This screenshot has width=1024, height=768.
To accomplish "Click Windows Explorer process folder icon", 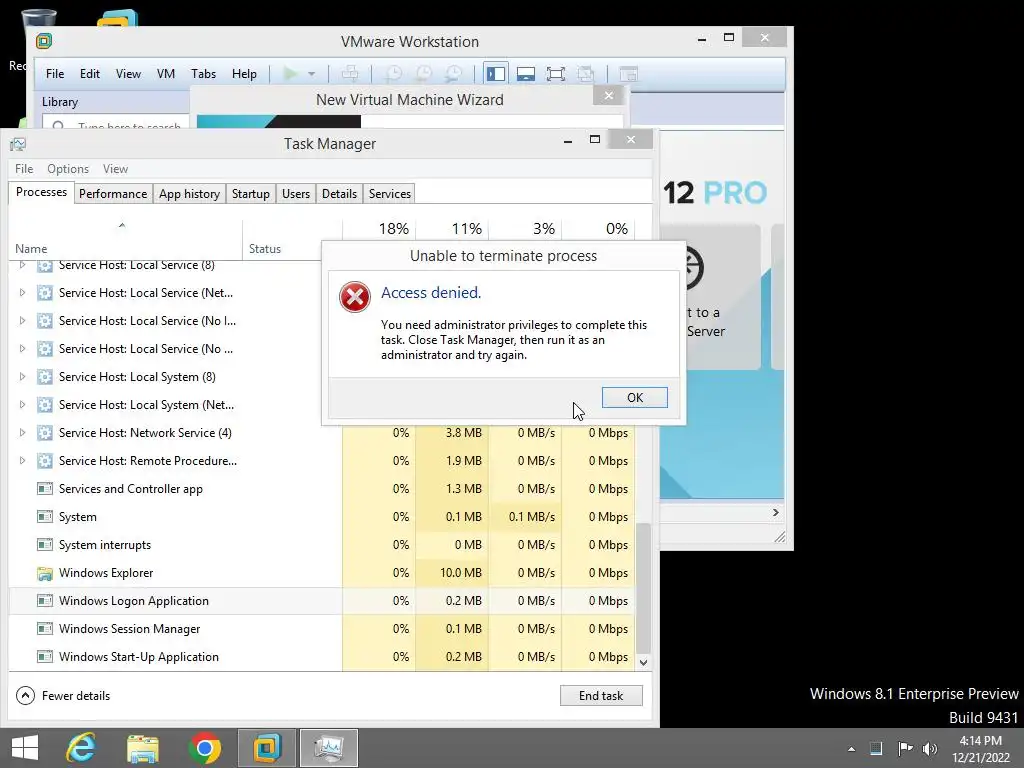I will tap(44, 573).
